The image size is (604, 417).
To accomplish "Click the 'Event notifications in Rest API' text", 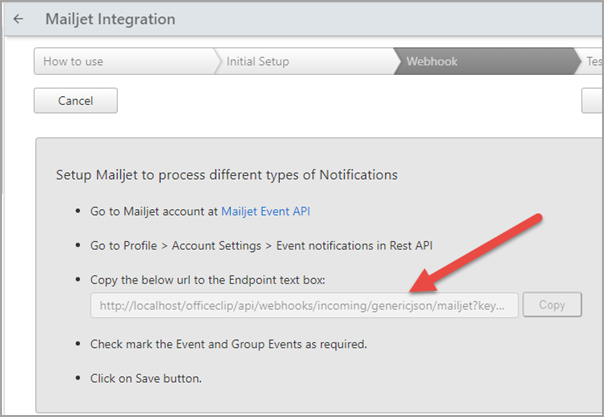I will [354, 246].
